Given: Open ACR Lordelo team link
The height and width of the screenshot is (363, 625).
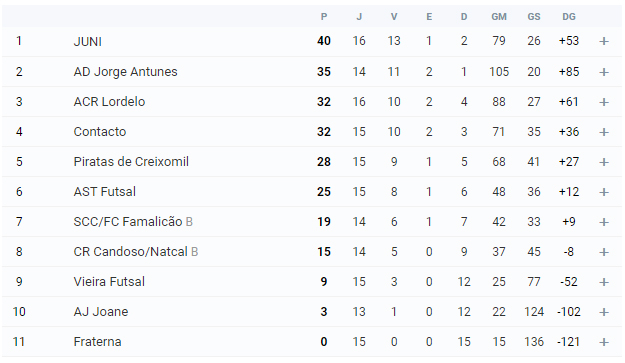Looking at the screenshot, I should point(109,102).
